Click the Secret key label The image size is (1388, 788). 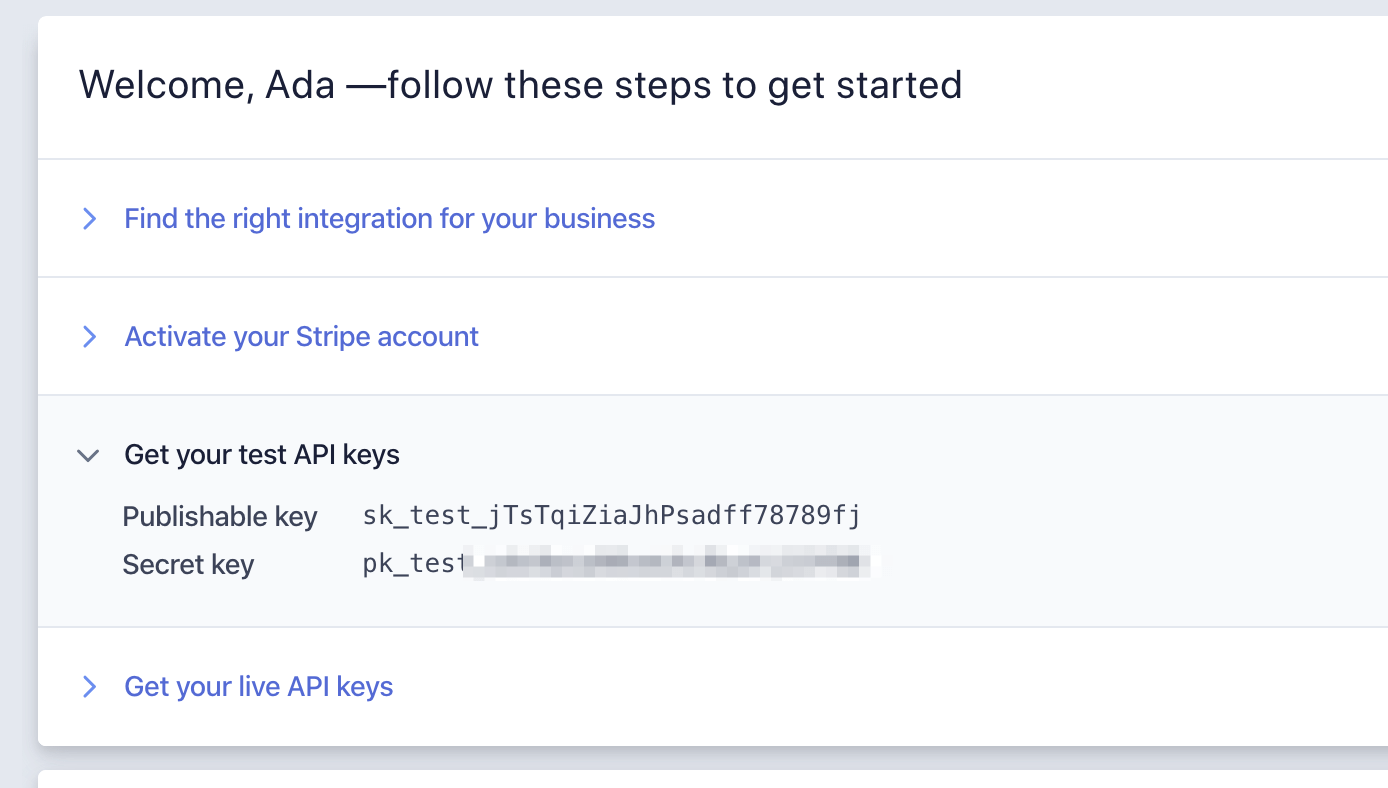click(x=188, y=565)
